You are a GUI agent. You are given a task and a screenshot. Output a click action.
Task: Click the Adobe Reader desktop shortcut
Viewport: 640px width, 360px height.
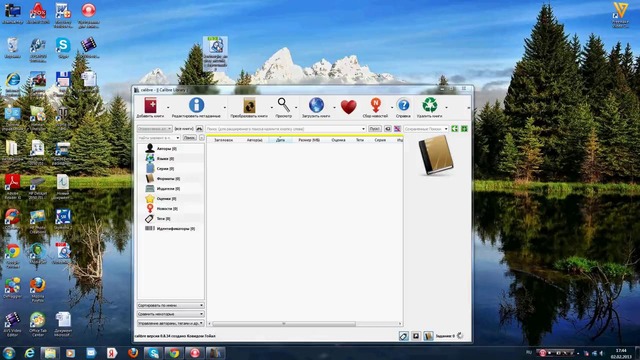pyautogui.click(x=12, y=186)
